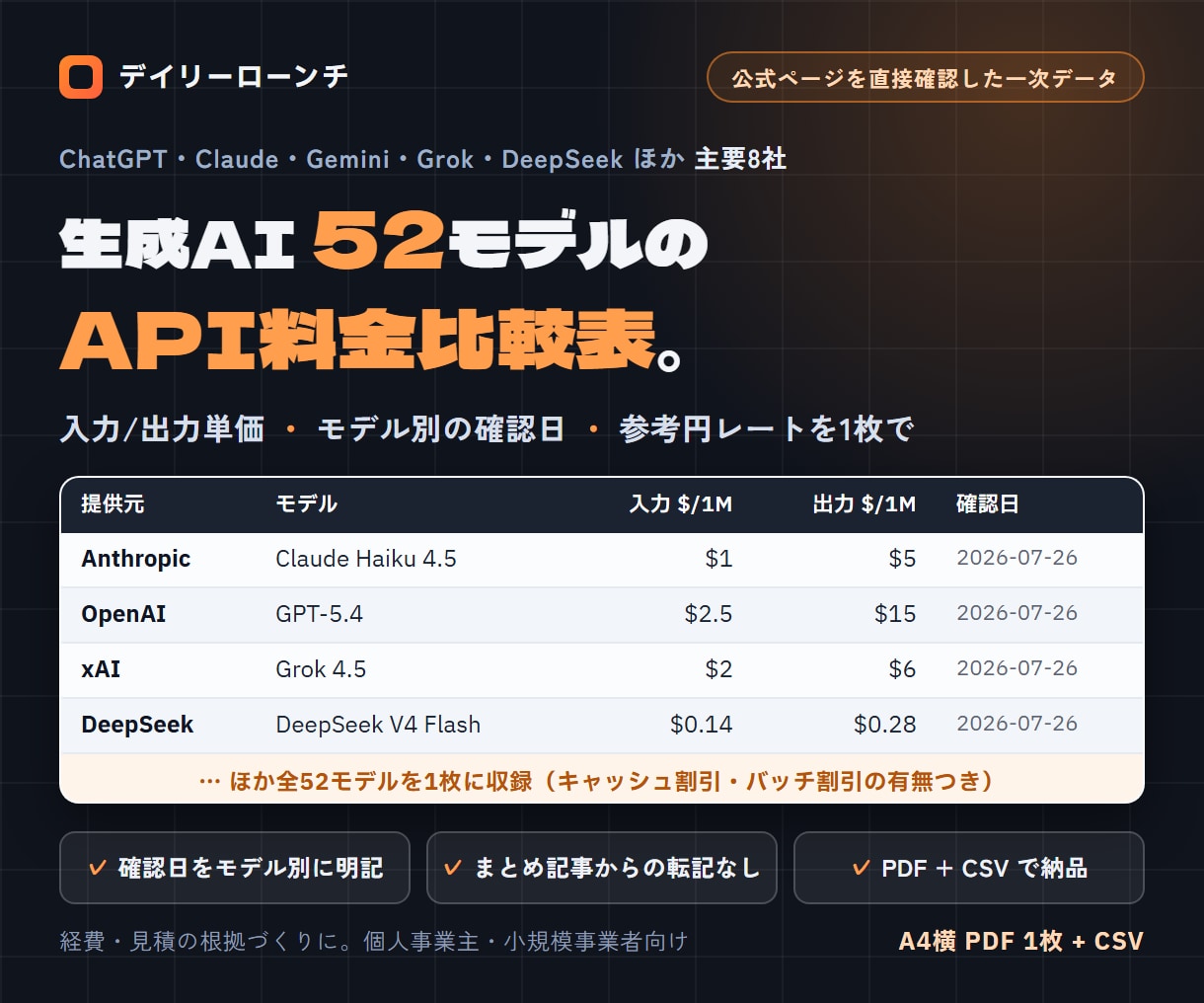Click the 2026-07-26 date in xAI row

pyautogui.click(x=1017, y=668)
